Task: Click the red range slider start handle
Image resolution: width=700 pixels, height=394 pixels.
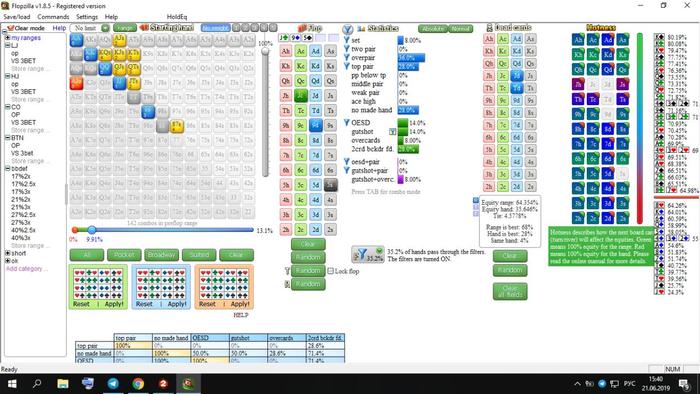Action: (x=75, y=230)
